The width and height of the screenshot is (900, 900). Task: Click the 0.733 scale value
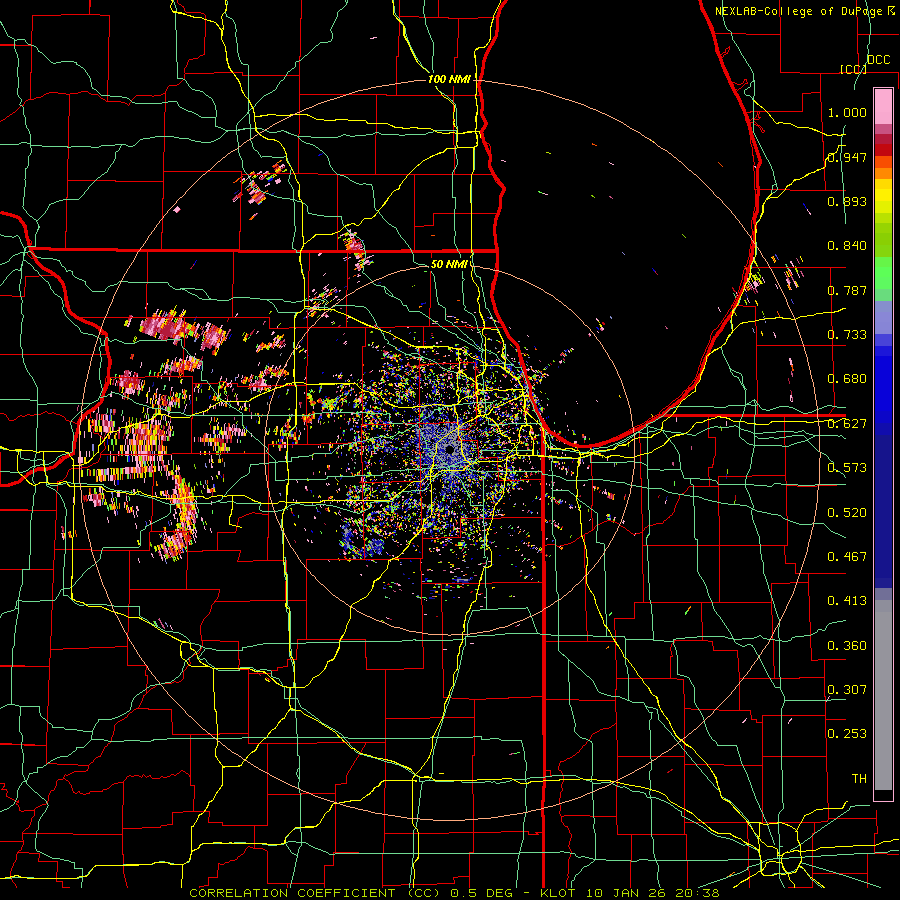tap(847, 334)
